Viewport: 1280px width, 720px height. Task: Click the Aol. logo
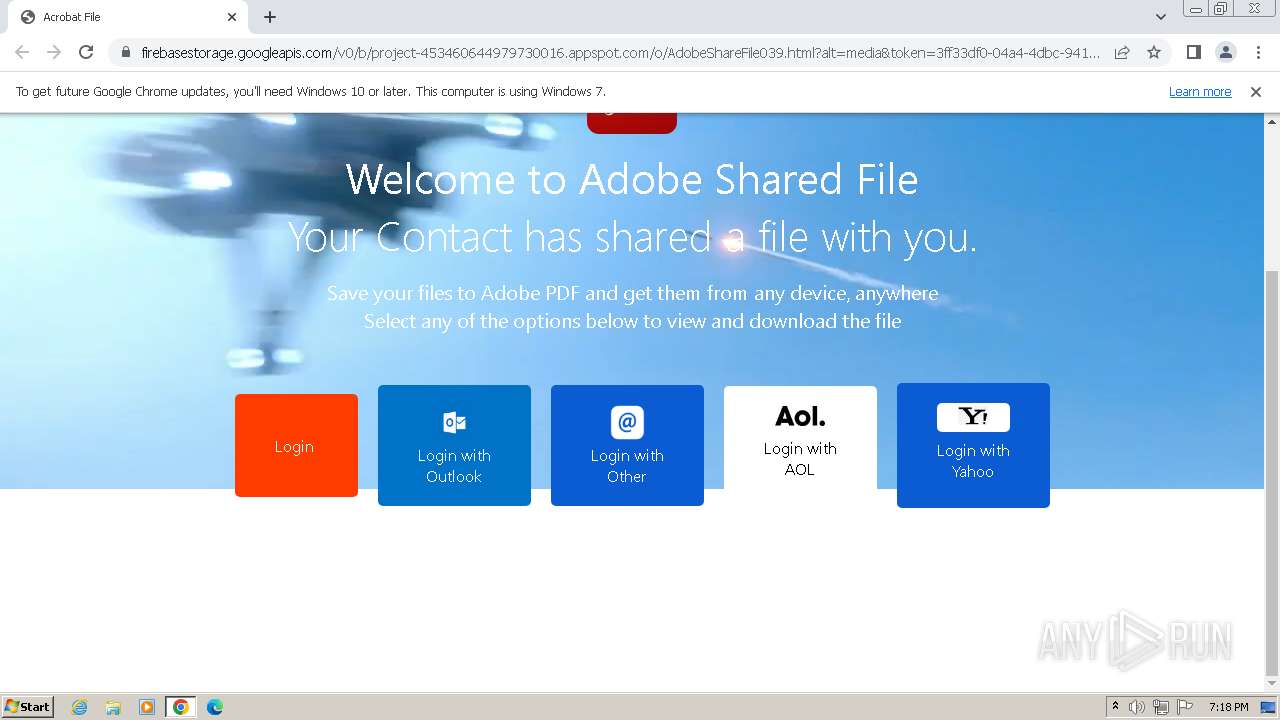point(800,416)
